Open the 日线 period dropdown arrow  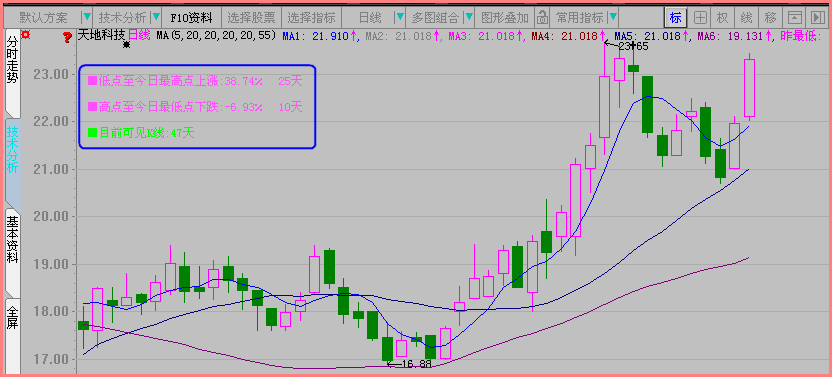point(401,18)
